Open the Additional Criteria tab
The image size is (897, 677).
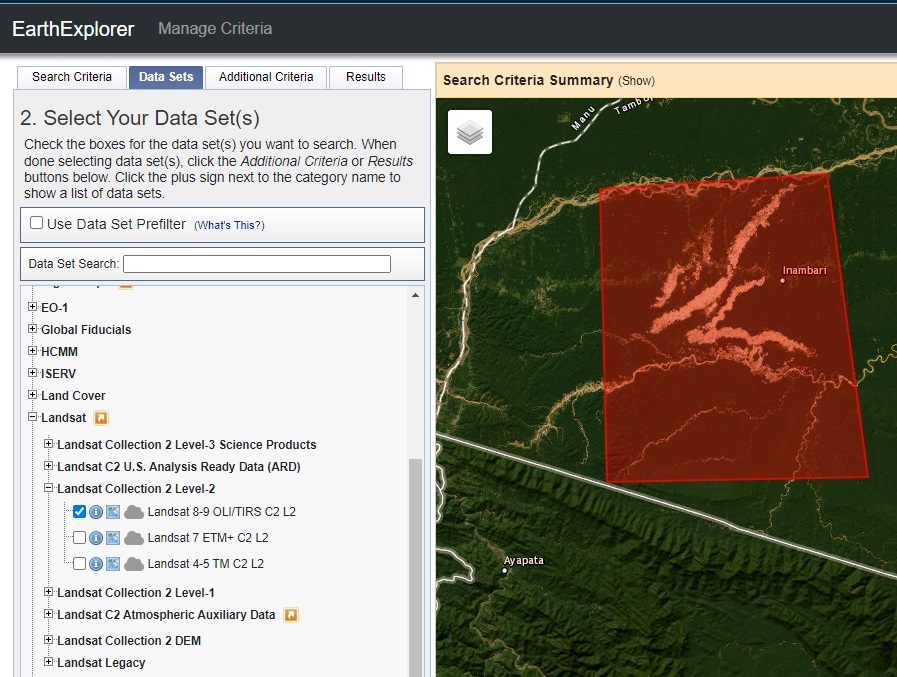pos(266,77)
